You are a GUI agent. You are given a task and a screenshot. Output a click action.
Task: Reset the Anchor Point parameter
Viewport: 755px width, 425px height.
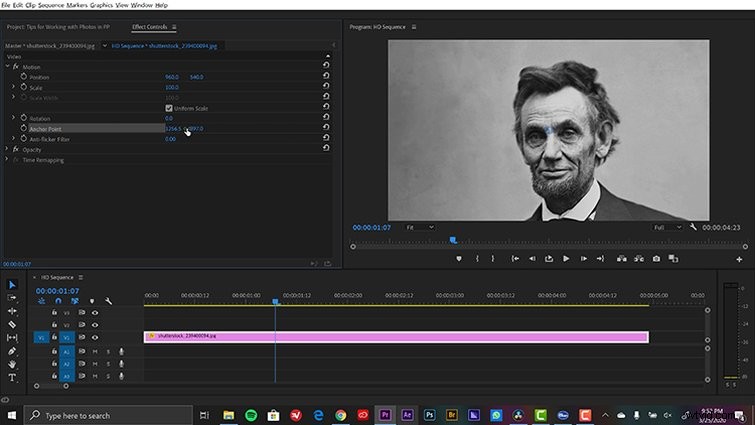coord(326,127)
